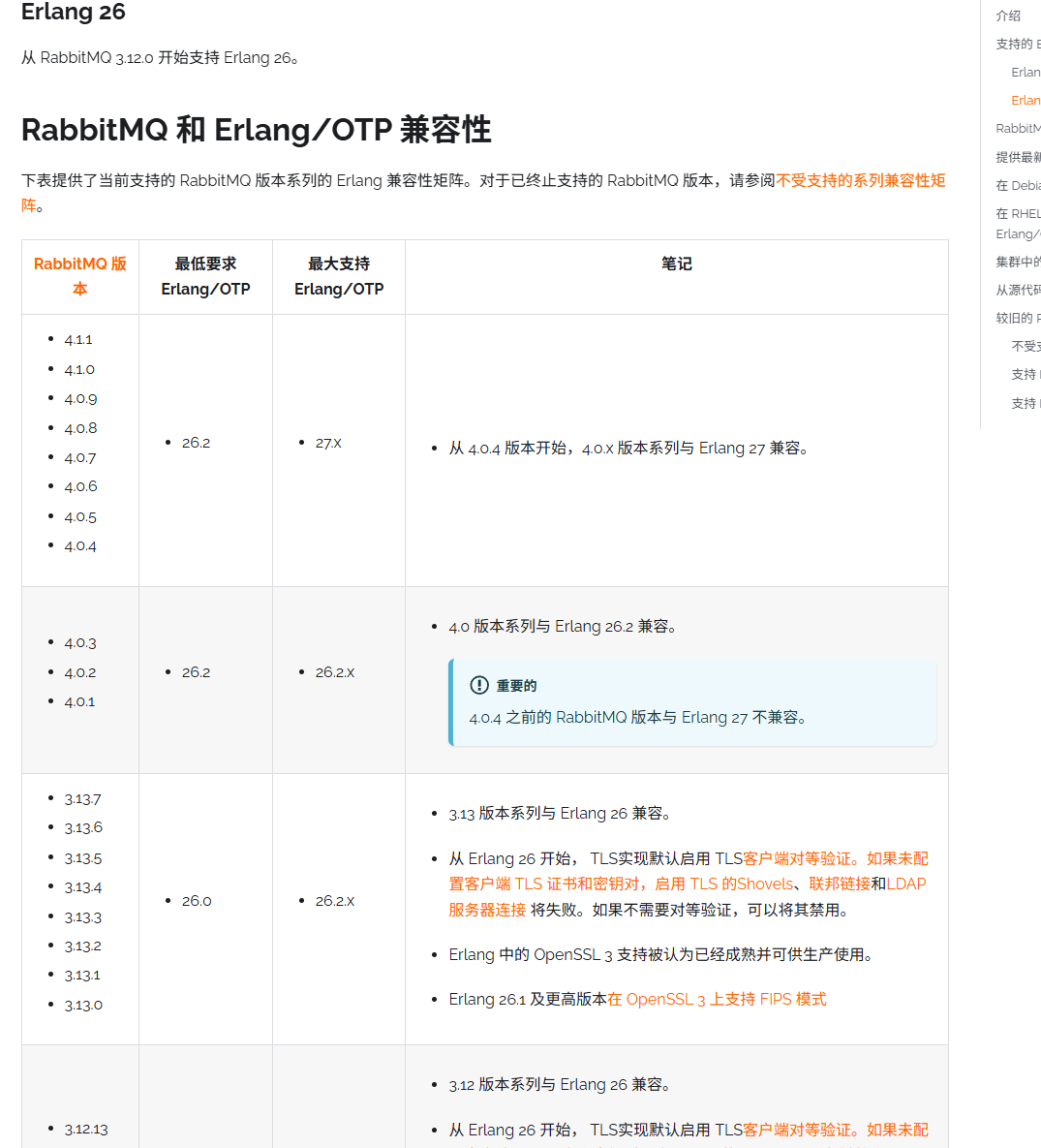Image resolution: width=1041 pixels, height=1148 pixels.
Task: Click version 4.0.4 in the table
Action: coord(80,546)
